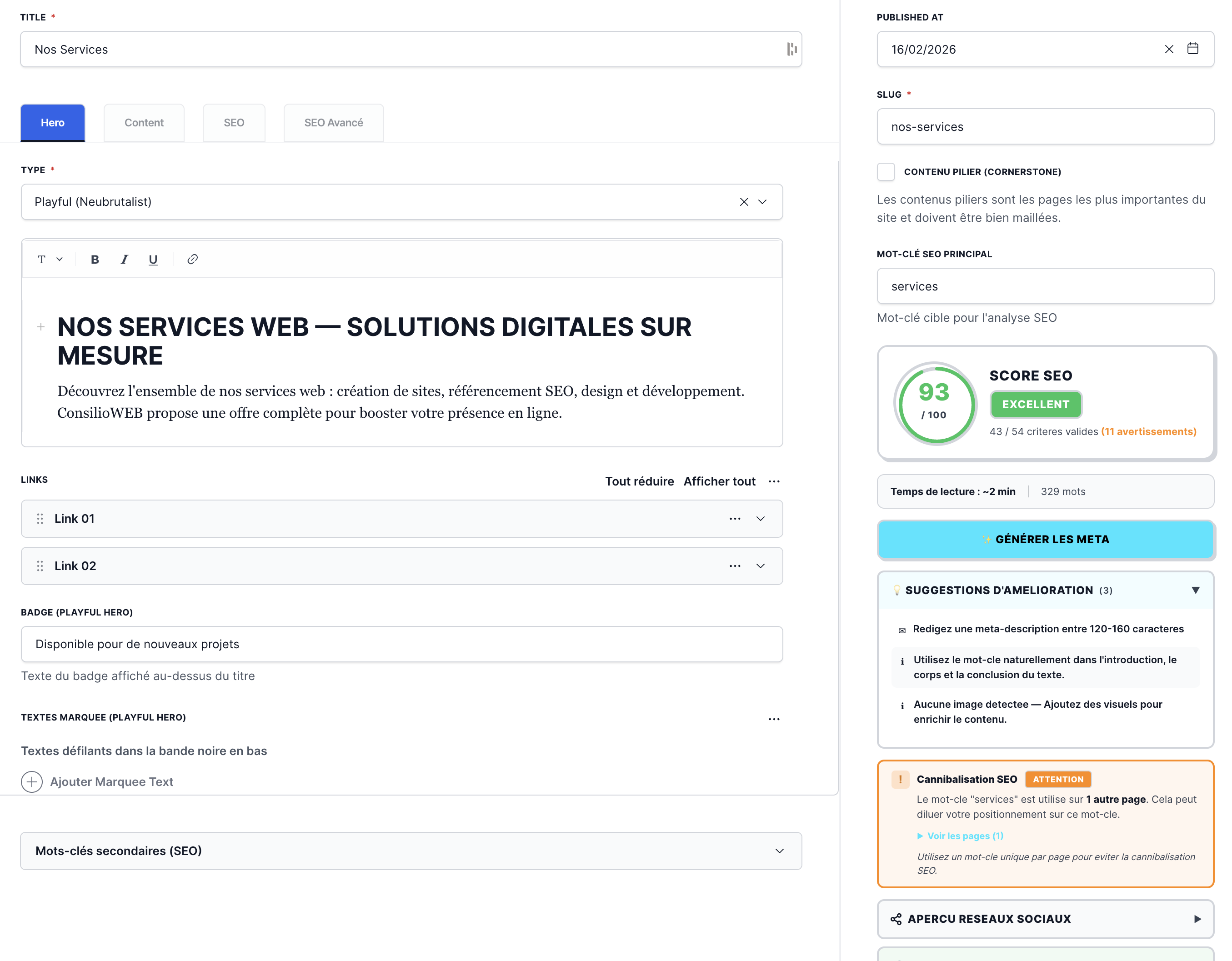The width and height of the screenshot is (1232, 961).
Task: Apply italic formatting to hero text
Action: 124,260
